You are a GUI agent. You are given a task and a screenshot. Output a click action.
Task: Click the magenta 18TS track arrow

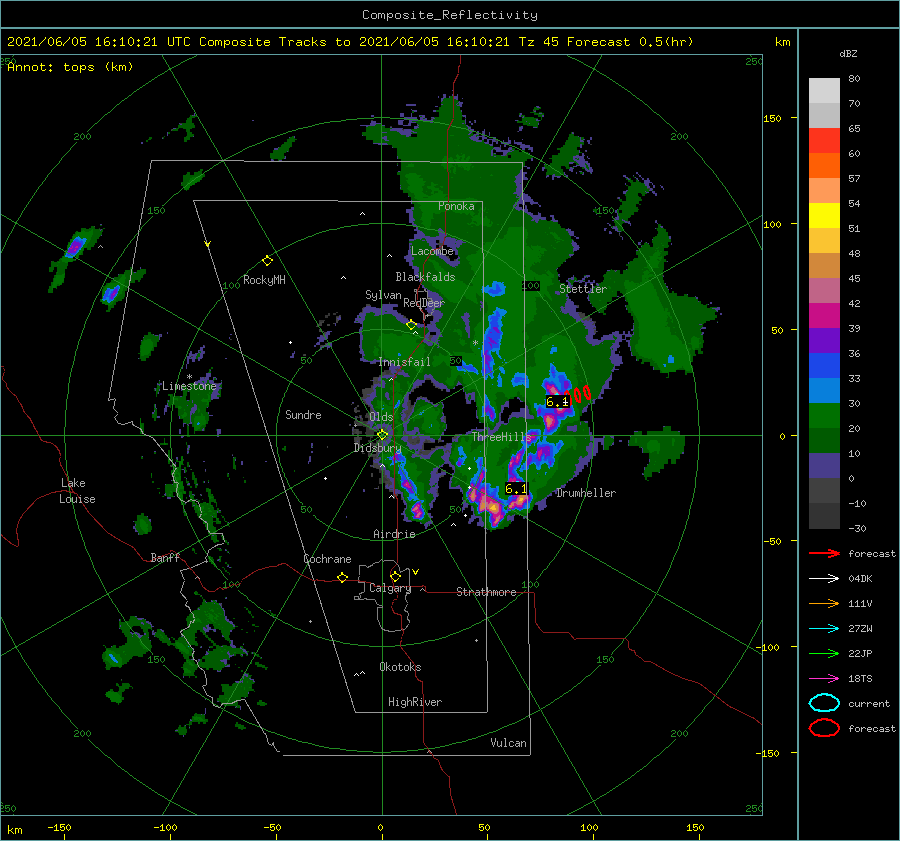(824, 679)
